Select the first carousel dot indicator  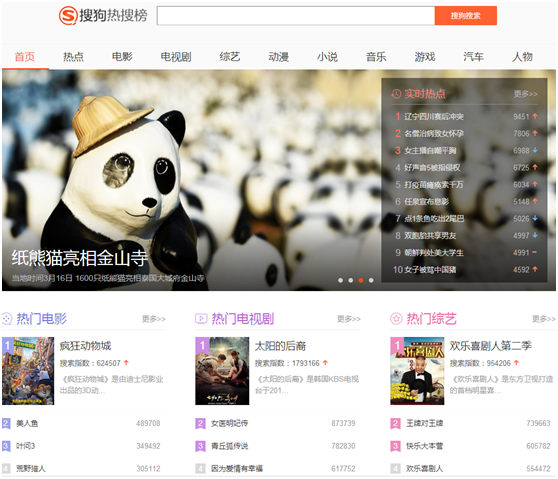point(341,280)
